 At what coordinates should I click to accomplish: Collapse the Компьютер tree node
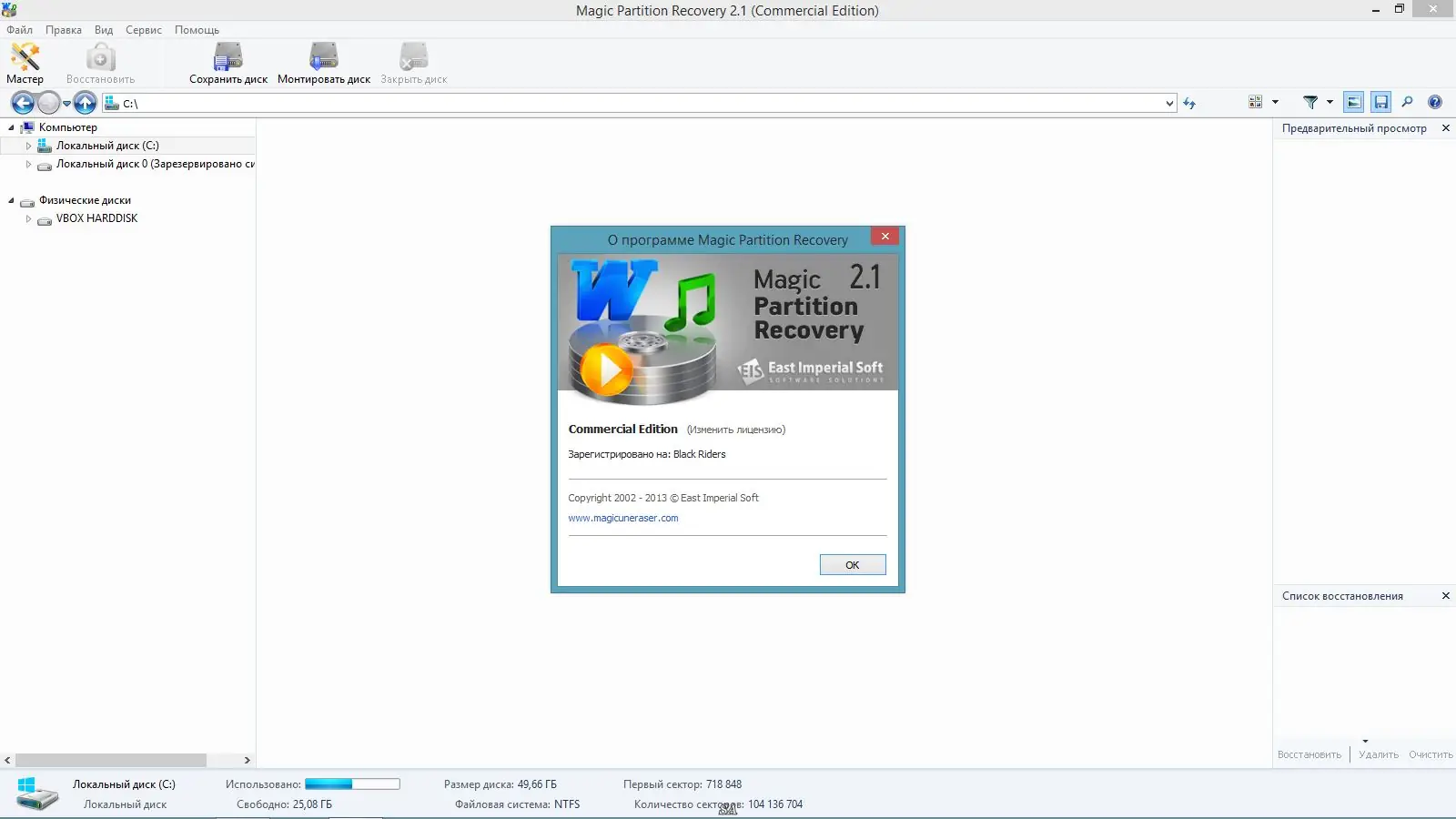click(11, 127)
